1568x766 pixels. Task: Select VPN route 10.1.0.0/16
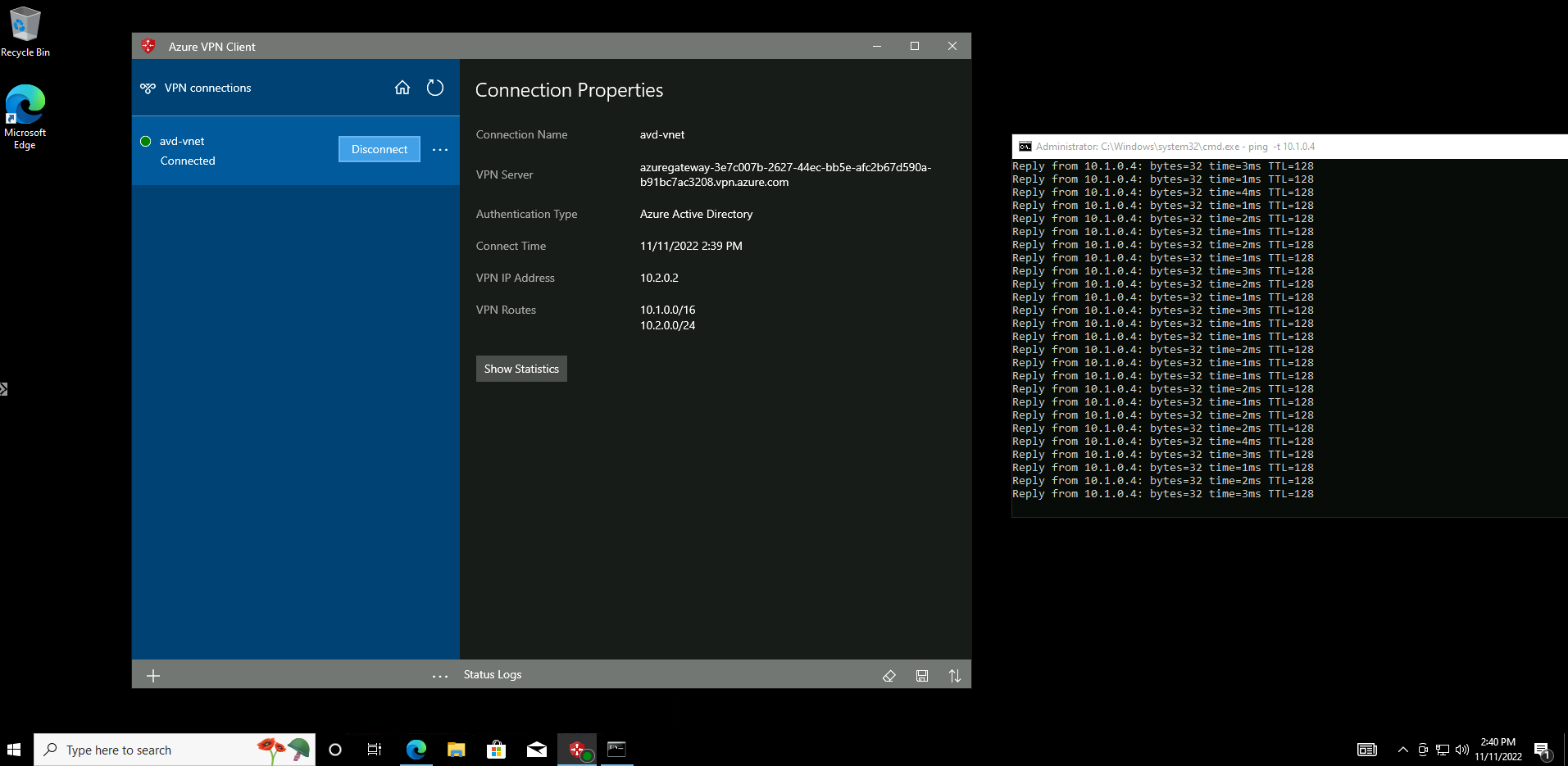(x=667, y=310)
